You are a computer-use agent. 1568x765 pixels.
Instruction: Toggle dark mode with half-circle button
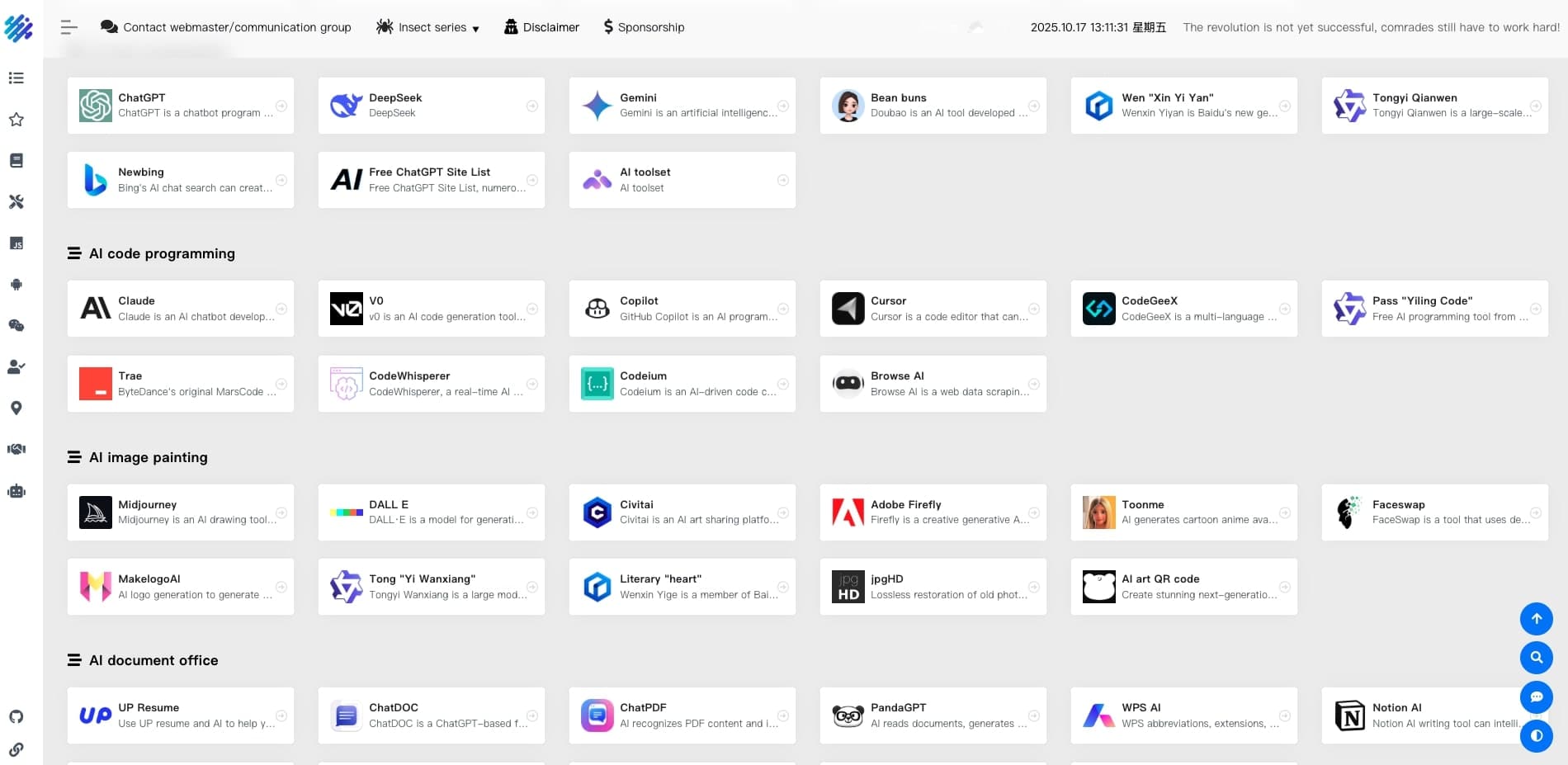click(x=1536, y=735)
